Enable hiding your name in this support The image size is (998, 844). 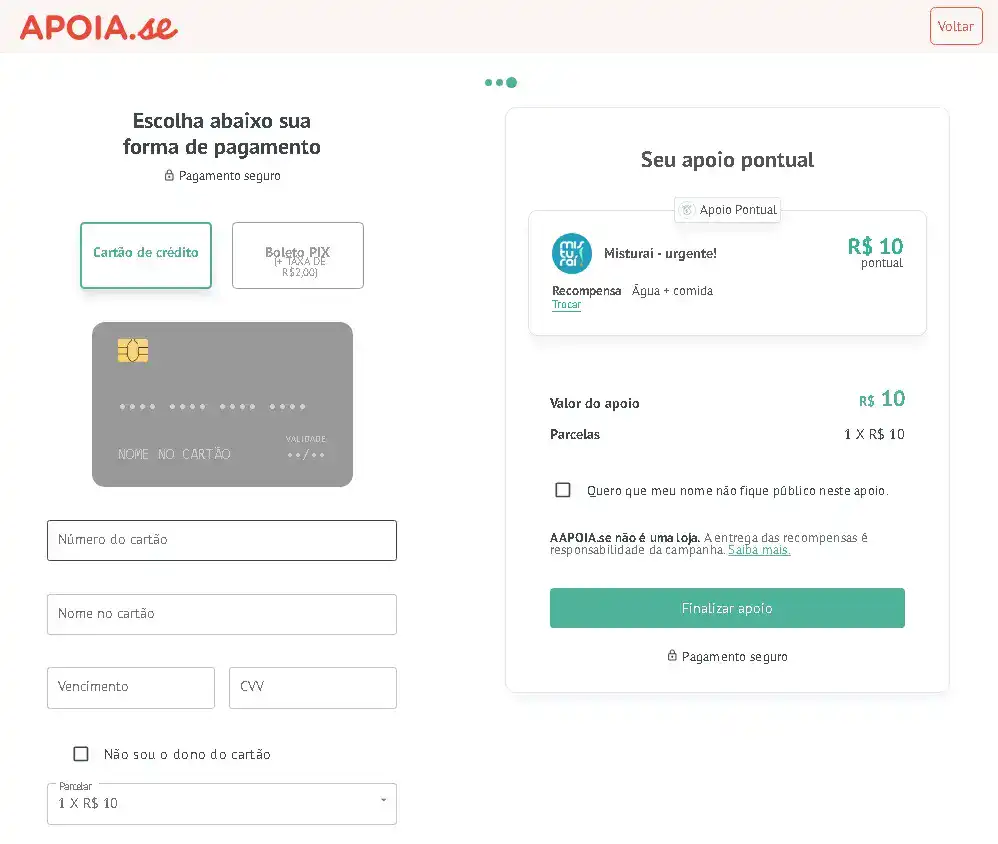(x=563, y=489)
